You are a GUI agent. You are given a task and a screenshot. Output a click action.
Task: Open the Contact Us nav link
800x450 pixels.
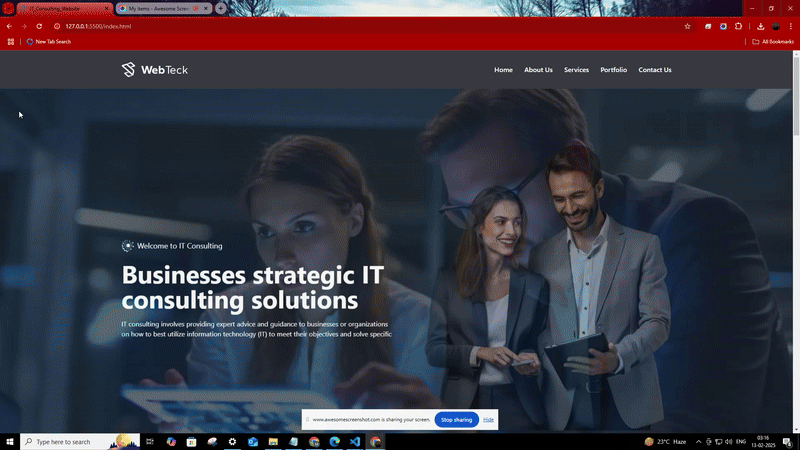655,70
